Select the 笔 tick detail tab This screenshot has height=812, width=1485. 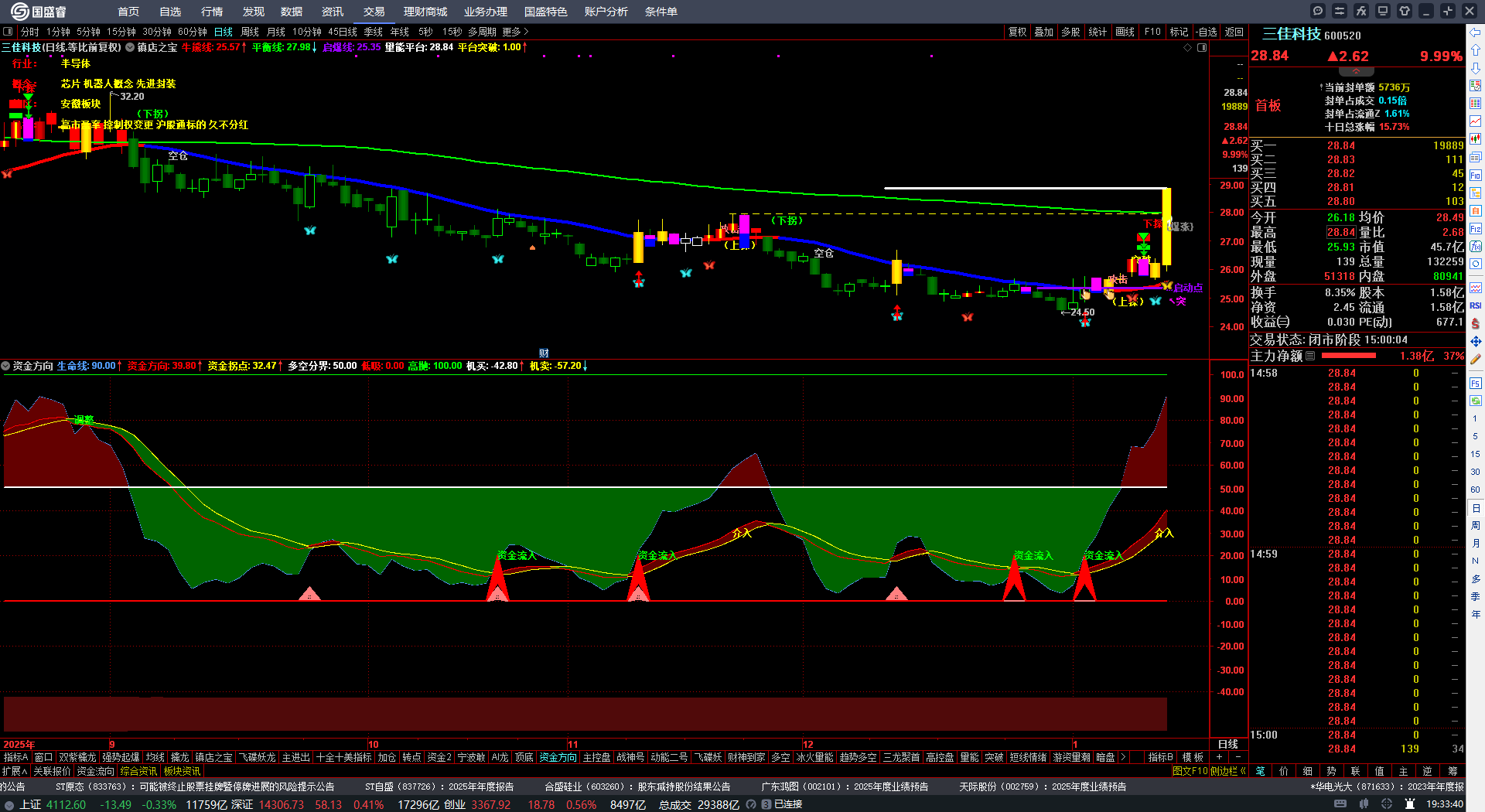click(x=1260, y=771)
